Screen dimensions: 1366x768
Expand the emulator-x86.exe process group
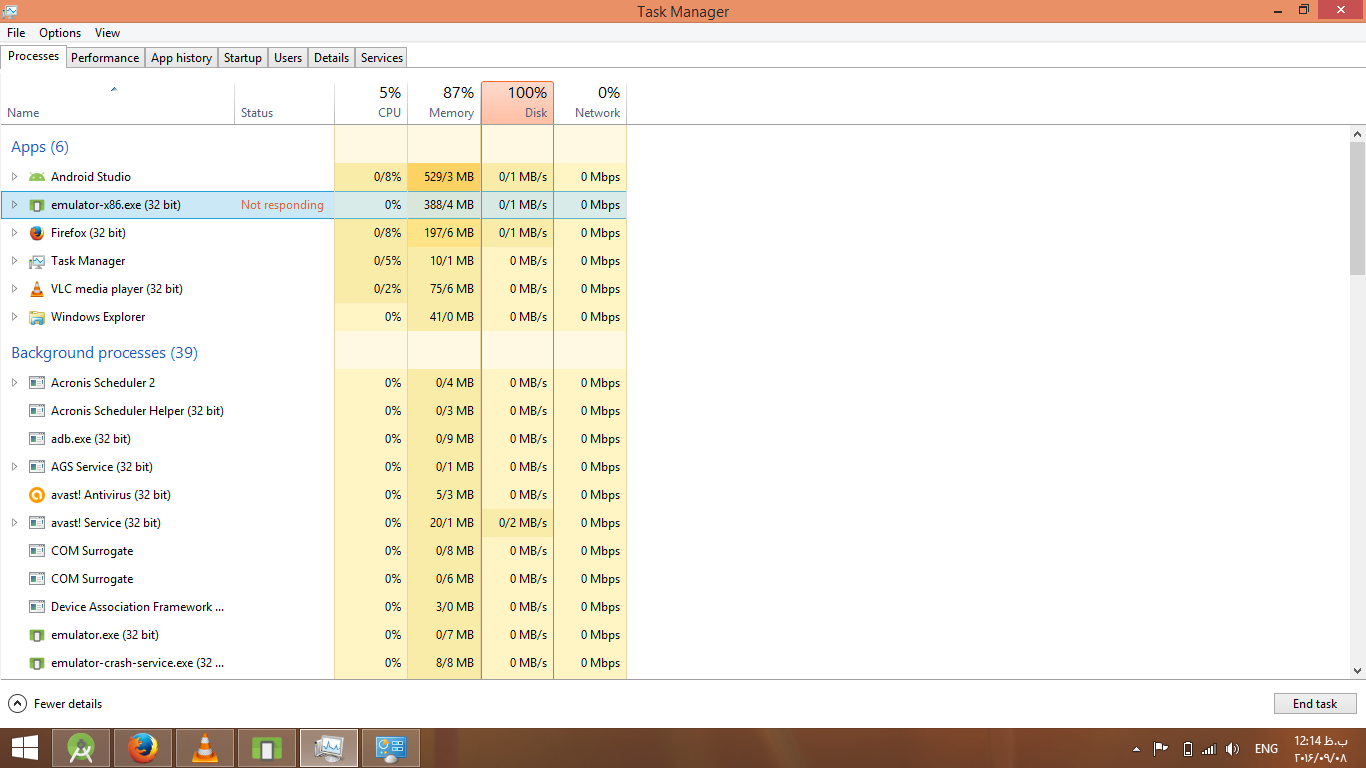14,205
